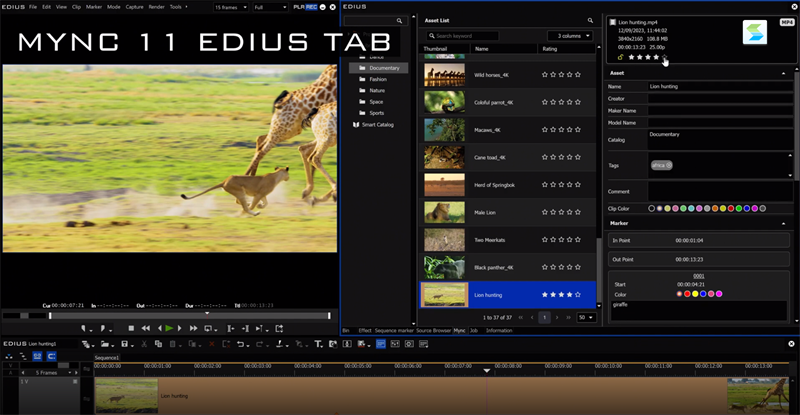Collapse the Asset section

(783, 74)
